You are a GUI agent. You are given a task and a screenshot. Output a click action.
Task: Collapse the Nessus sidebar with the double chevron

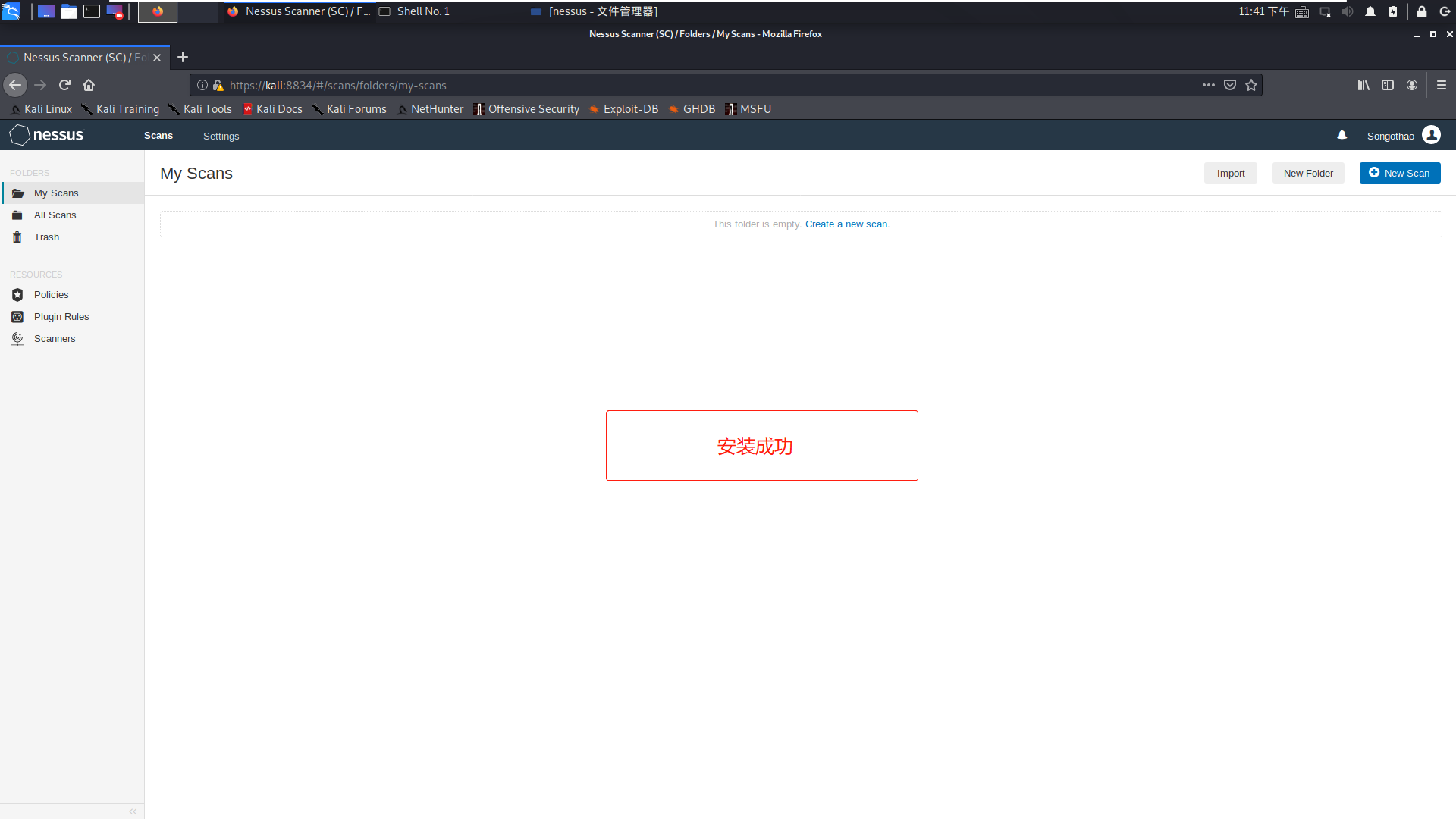click(x=133, y=811)
